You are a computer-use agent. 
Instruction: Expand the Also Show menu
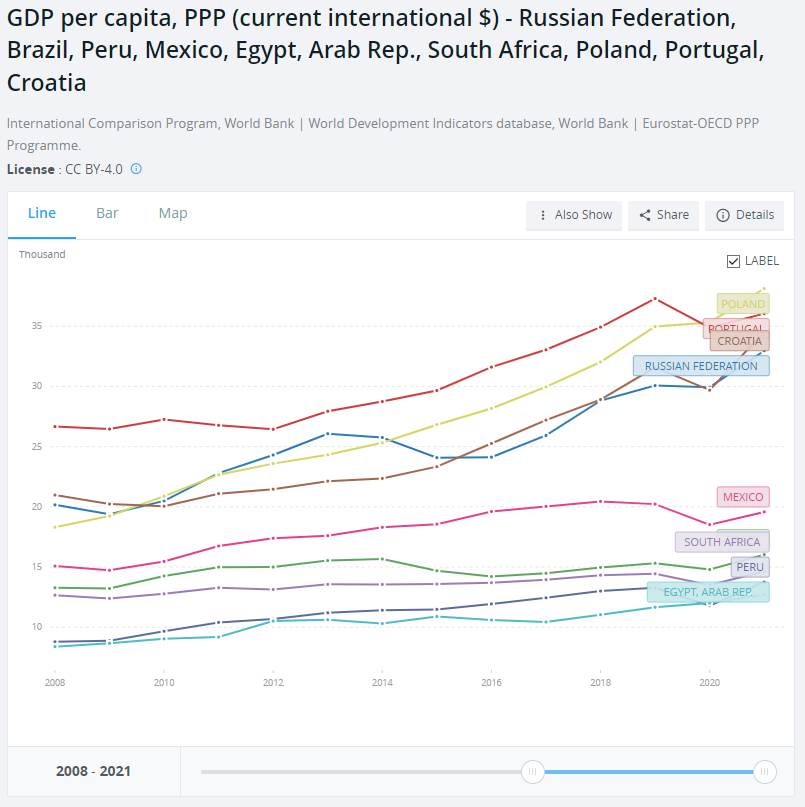(x=574, y=215)
